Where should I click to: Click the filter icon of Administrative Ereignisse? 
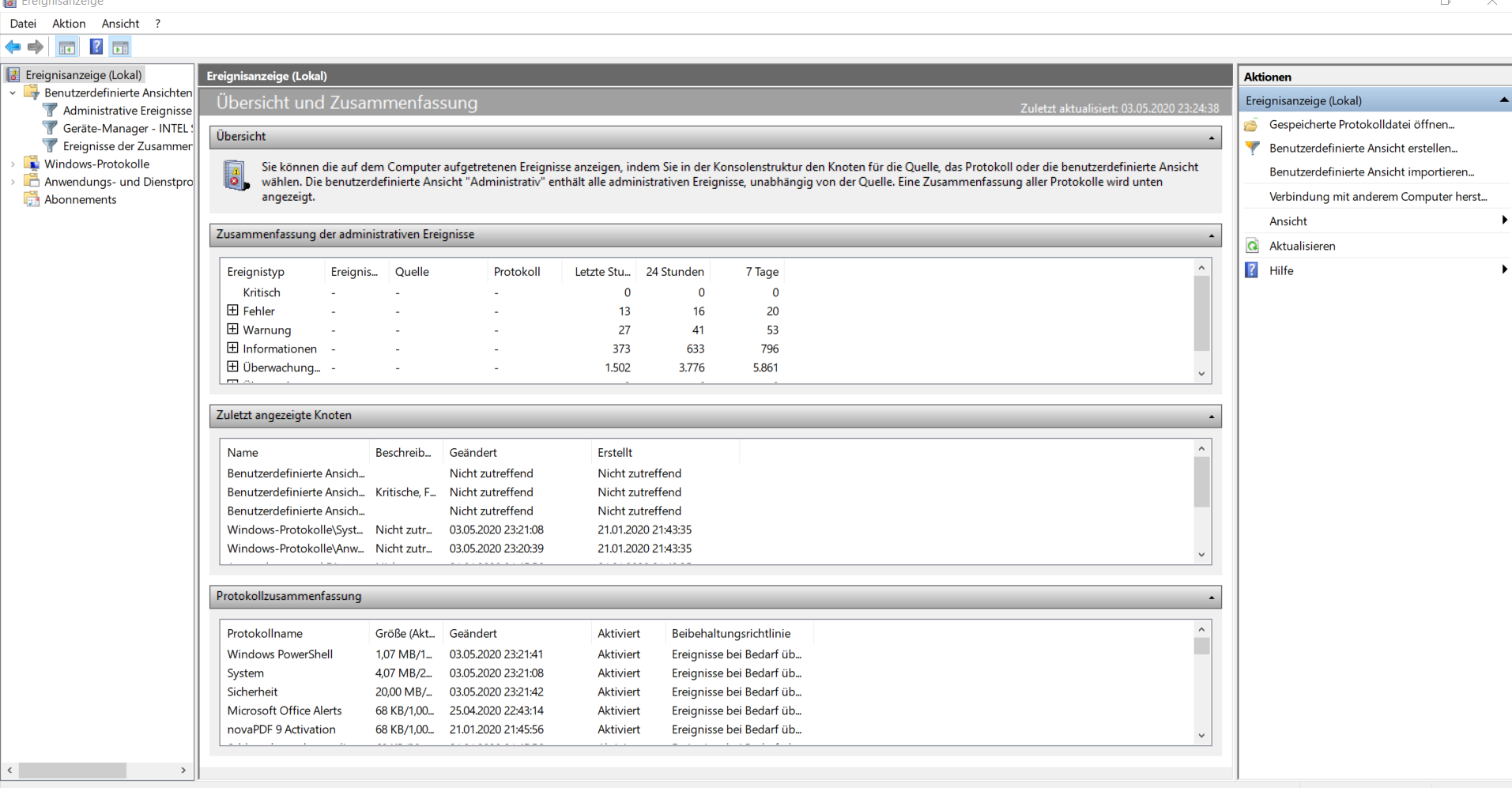(x=51, y=111)
